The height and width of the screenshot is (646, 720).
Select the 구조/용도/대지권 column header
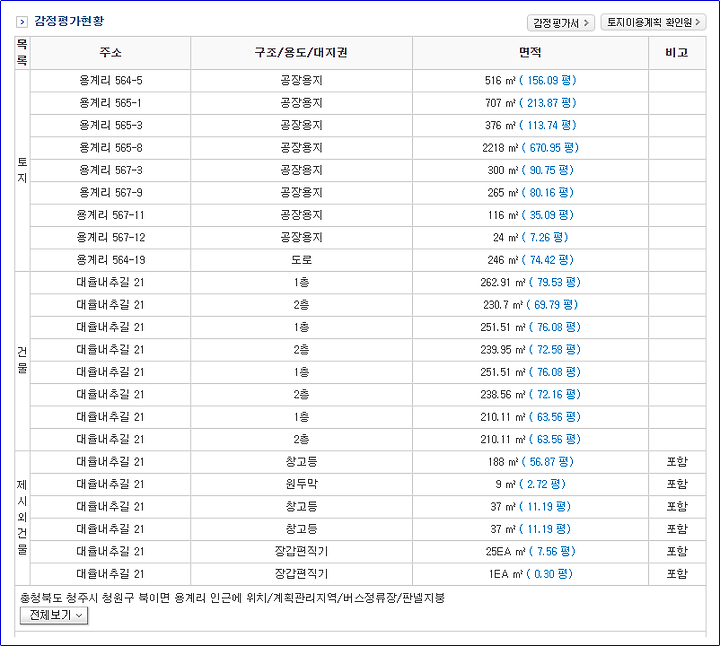[301, 52]
